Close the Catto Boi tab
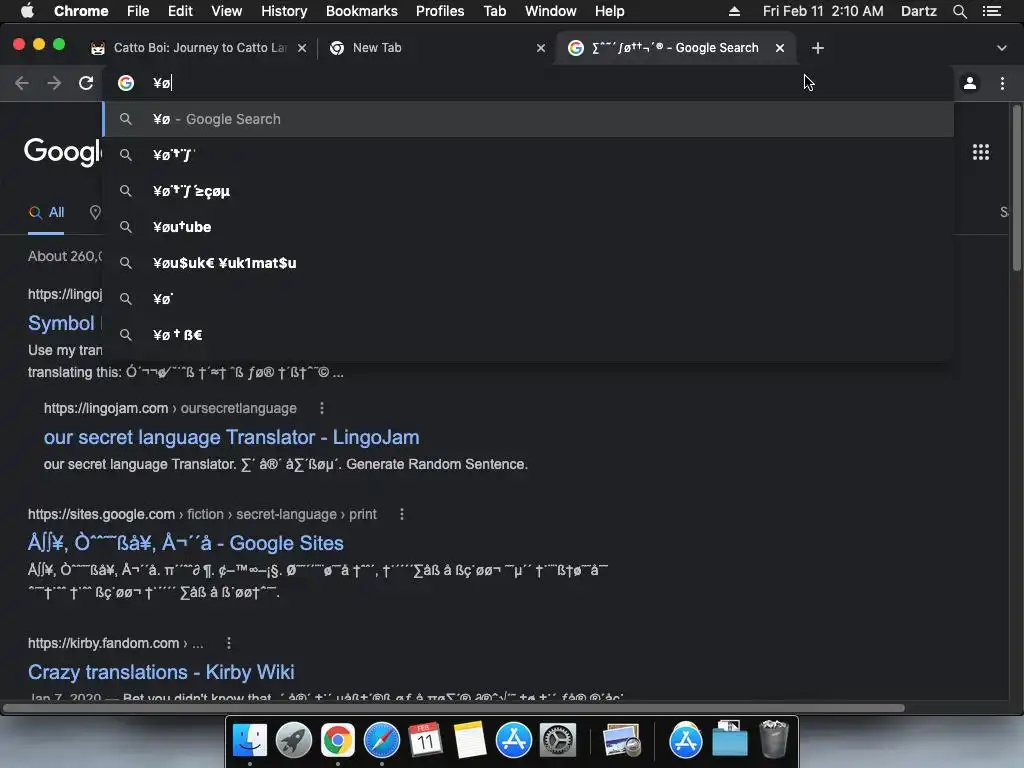Viewport: 1024px width, 768px height. click(302, 48)
